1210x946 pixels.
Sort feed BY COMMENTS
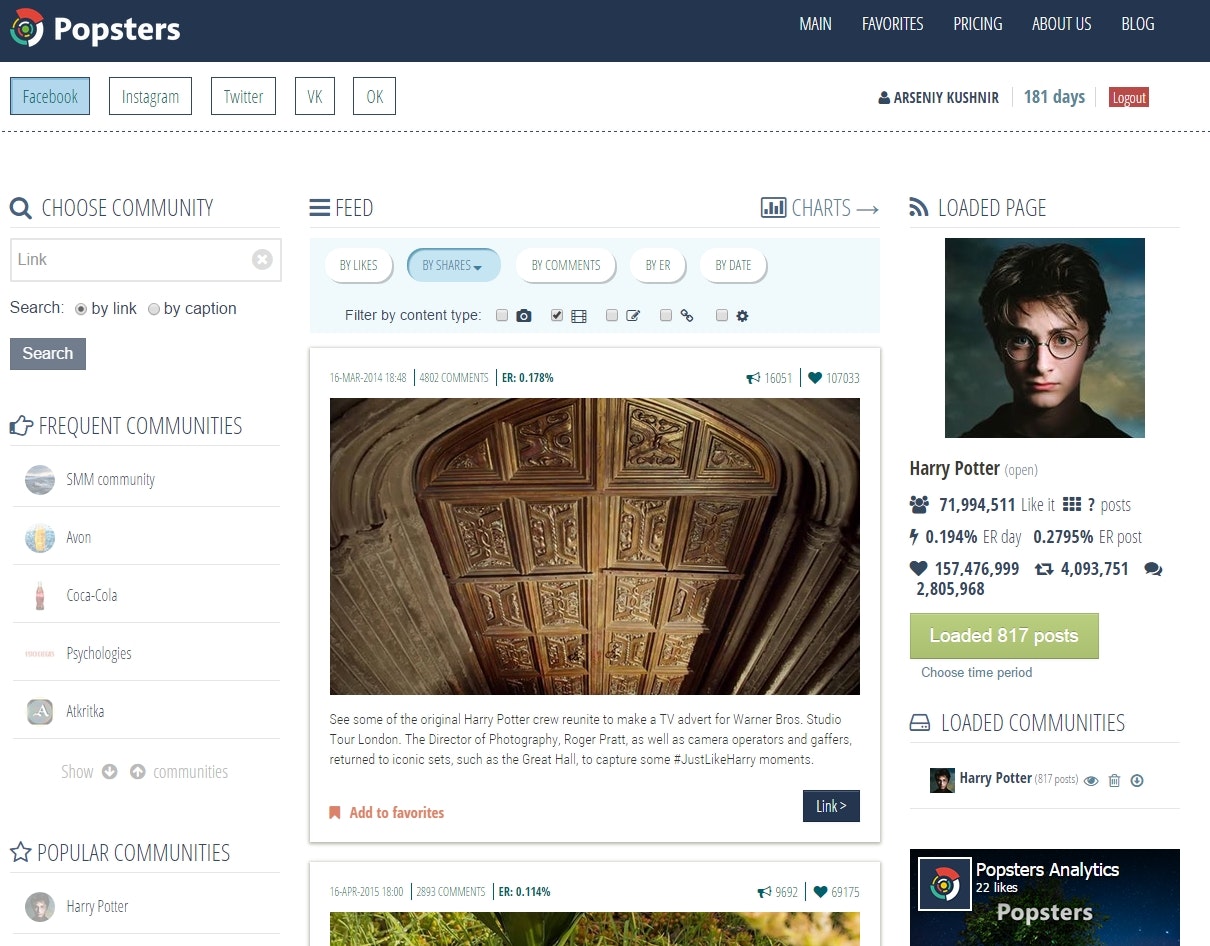[x=566, y=265]
